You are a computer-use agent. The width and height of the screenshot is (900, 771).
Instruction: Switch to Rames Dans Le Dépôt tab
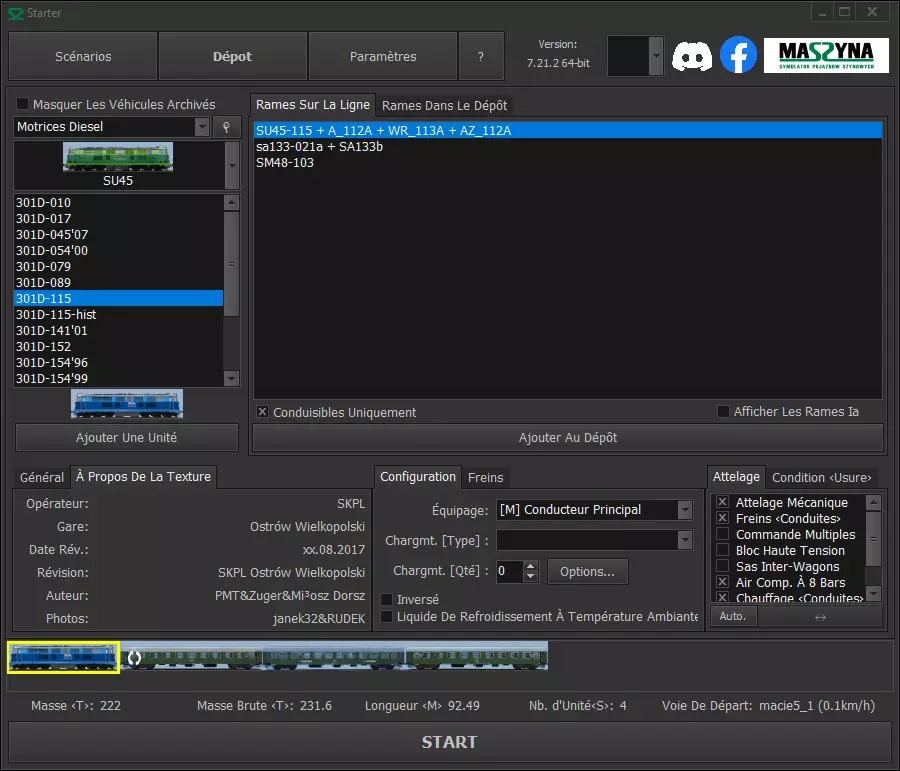point(444,105)
